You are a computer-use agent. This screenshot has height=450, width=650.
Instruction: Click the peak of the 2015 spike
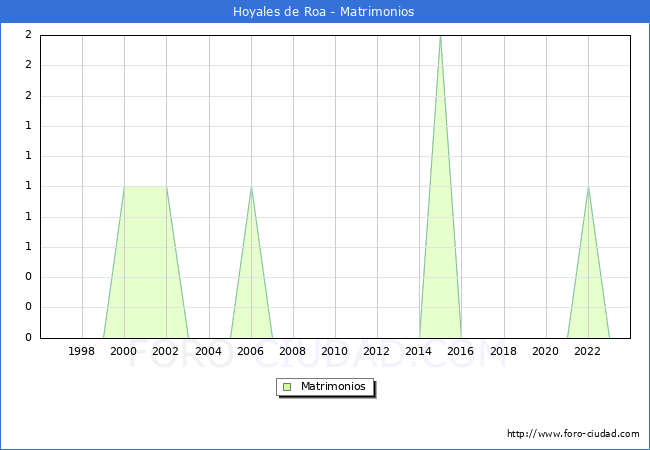[440, 36]
